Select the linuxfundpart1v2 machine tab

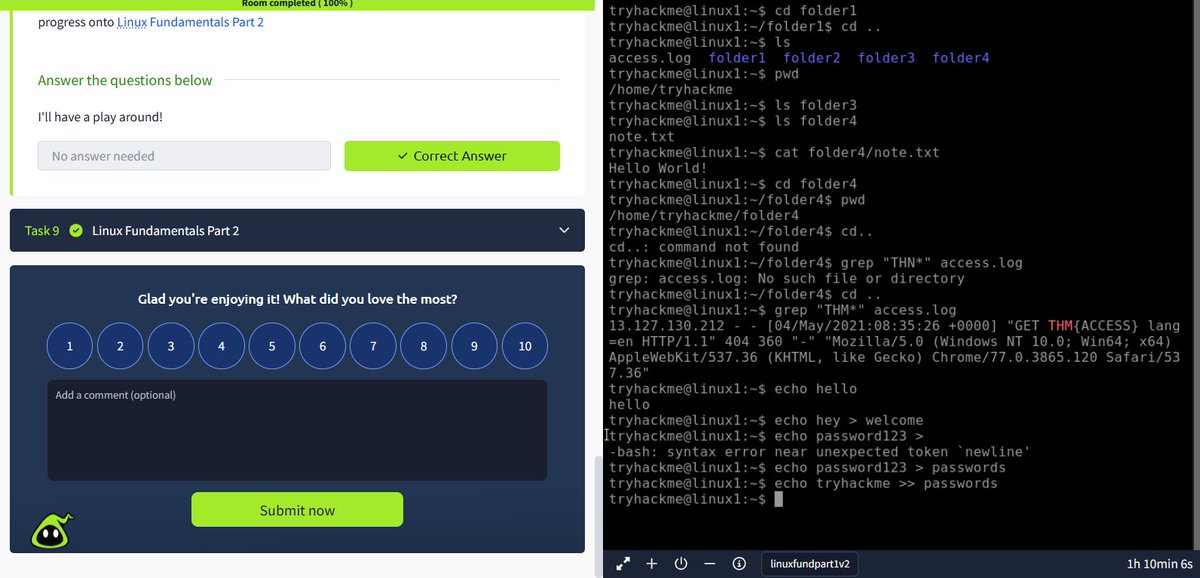coord(809,564)
